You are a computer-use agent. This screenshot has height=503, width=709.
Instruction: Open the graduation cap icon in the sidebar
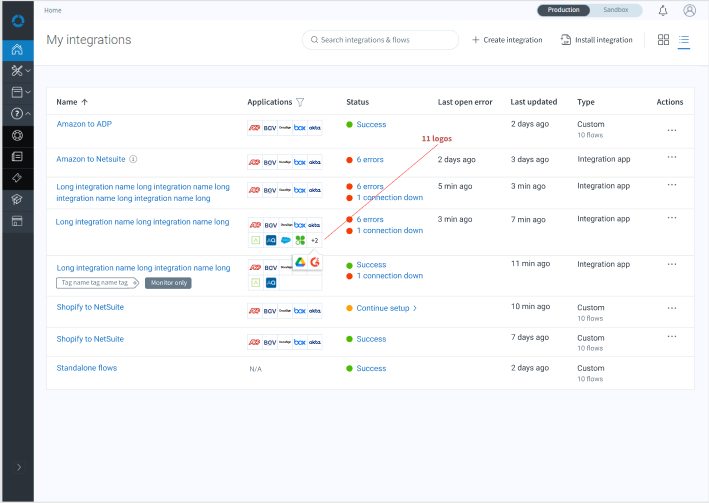[16, 199]
